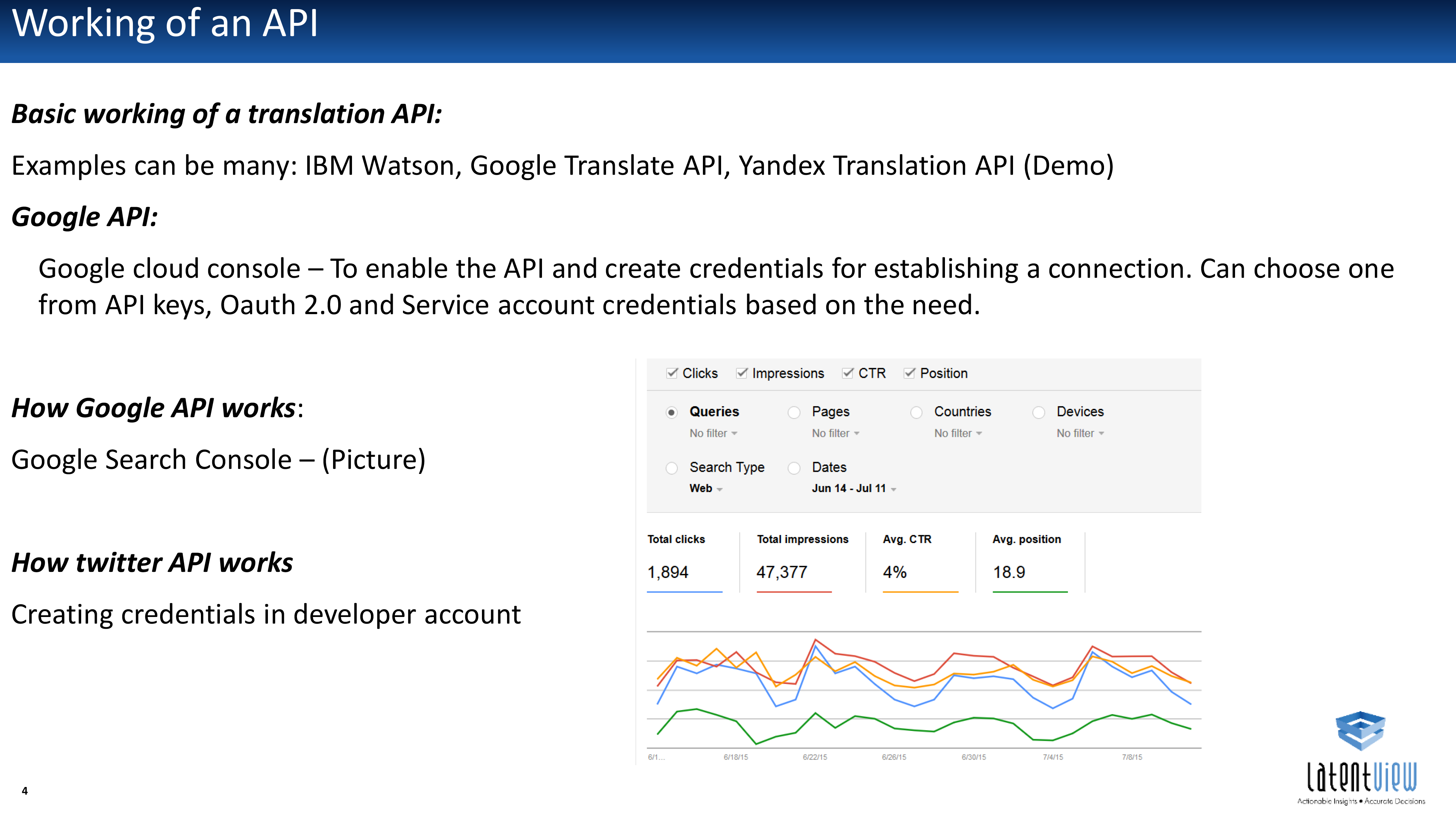
Task: Click the Total impressions label
Action: 803,539
